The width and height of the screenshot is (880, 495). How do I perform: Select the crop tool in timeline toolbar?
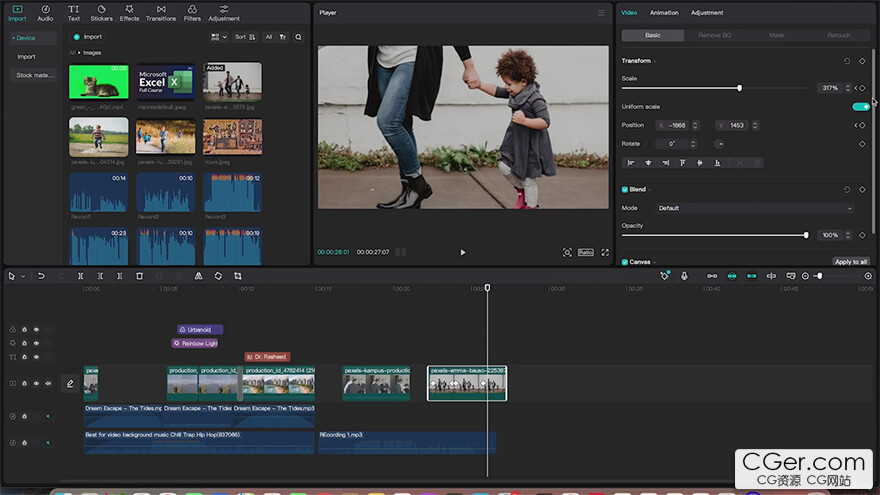coord(237,276)
